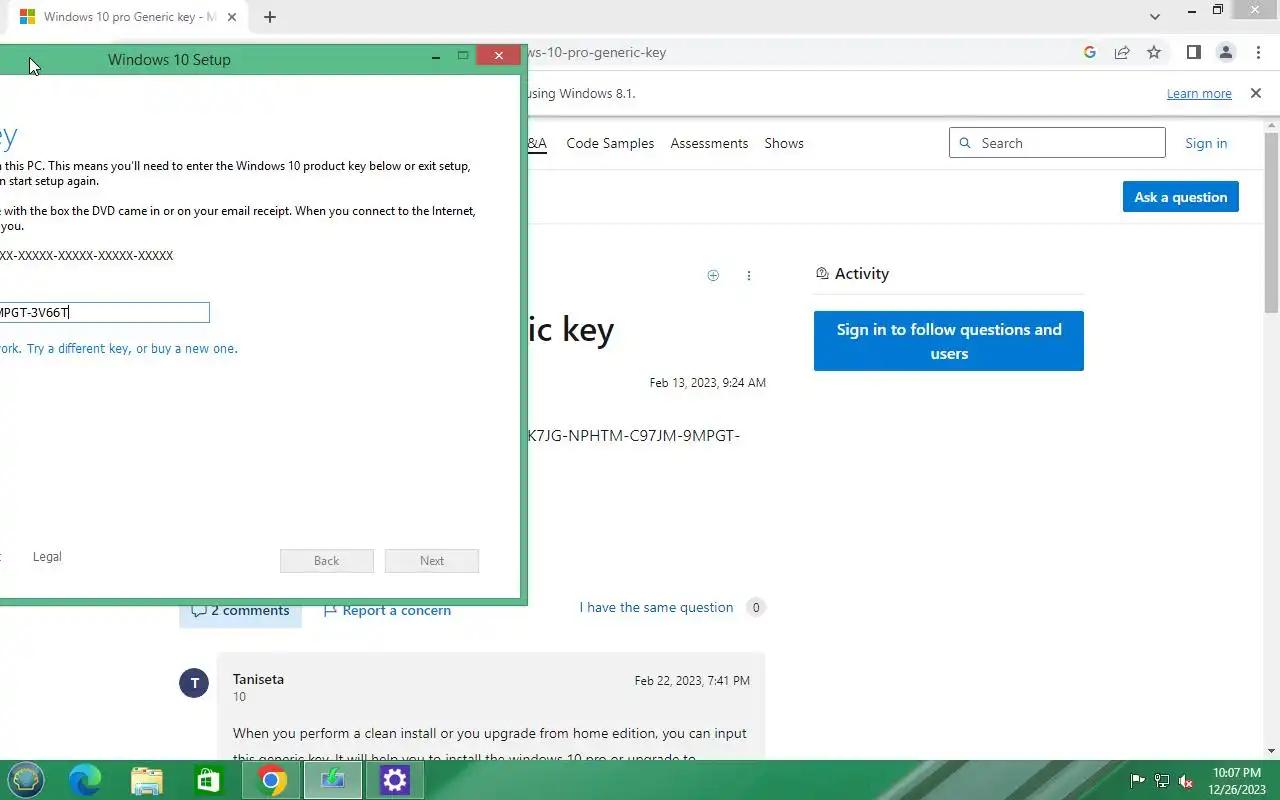Open Store app from taskbar

(x=208, y=780)
